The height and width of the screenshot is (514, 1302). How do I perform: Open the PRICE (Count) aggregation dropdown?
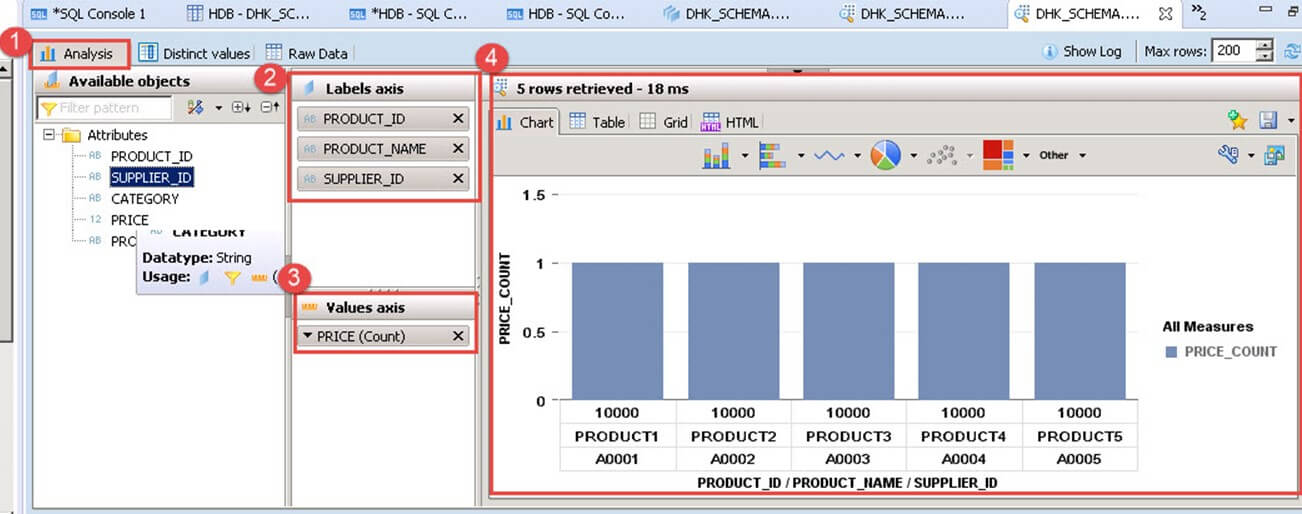coord(307,337)
